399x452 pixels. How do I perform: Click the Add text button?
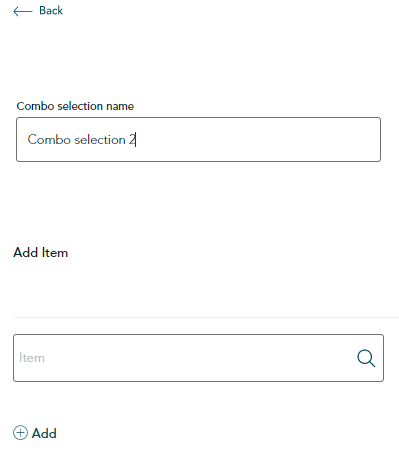coord(44,433)
